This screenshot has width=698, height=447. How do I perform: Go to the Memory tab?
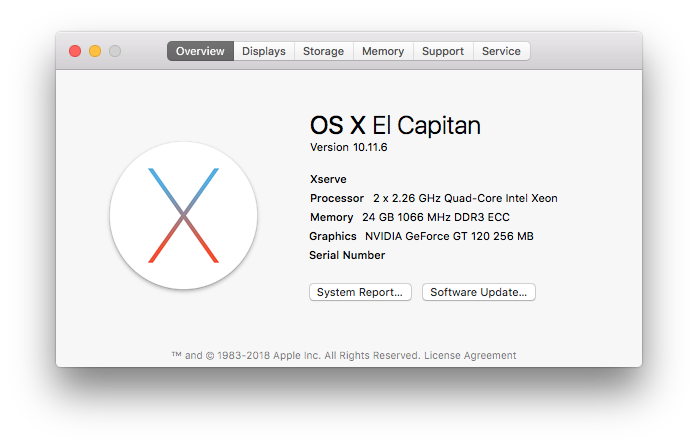point(383,51)
